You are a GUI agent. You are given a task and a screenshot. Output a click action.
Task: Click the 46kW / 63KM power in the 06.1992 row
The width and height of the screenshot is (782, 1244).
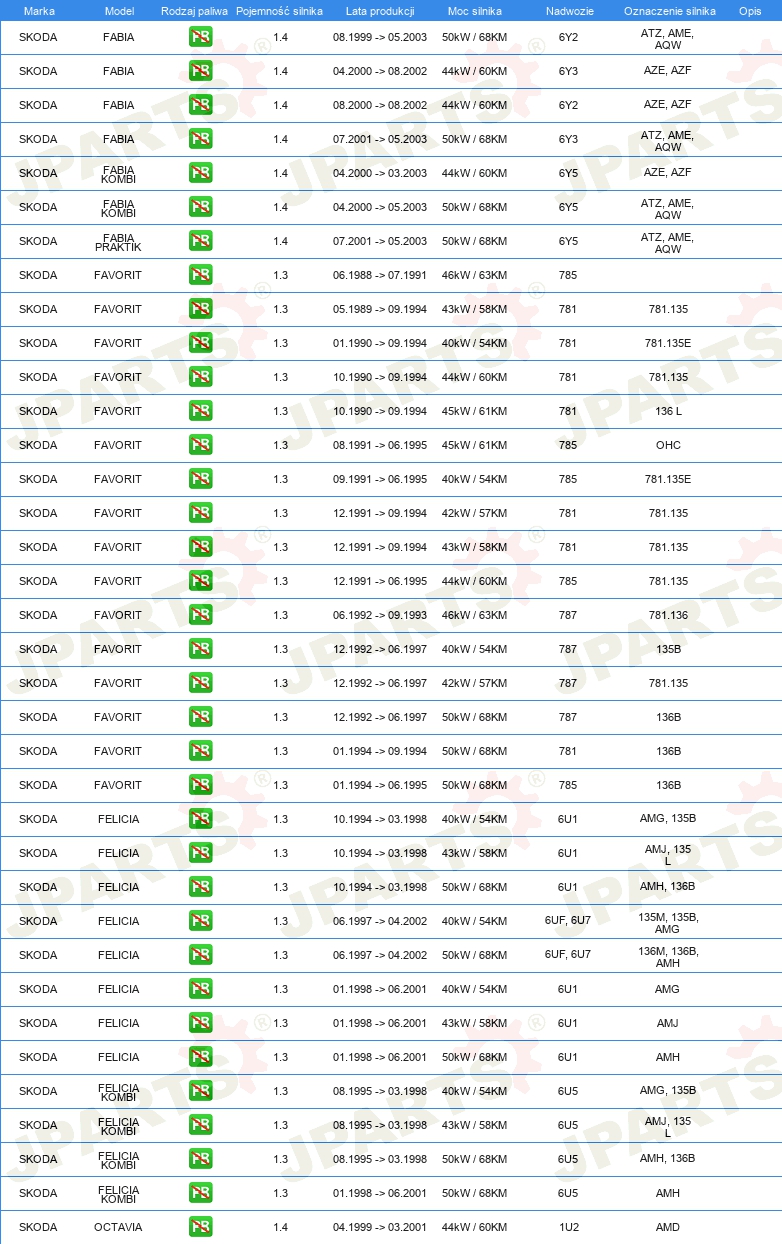(474, 615)
